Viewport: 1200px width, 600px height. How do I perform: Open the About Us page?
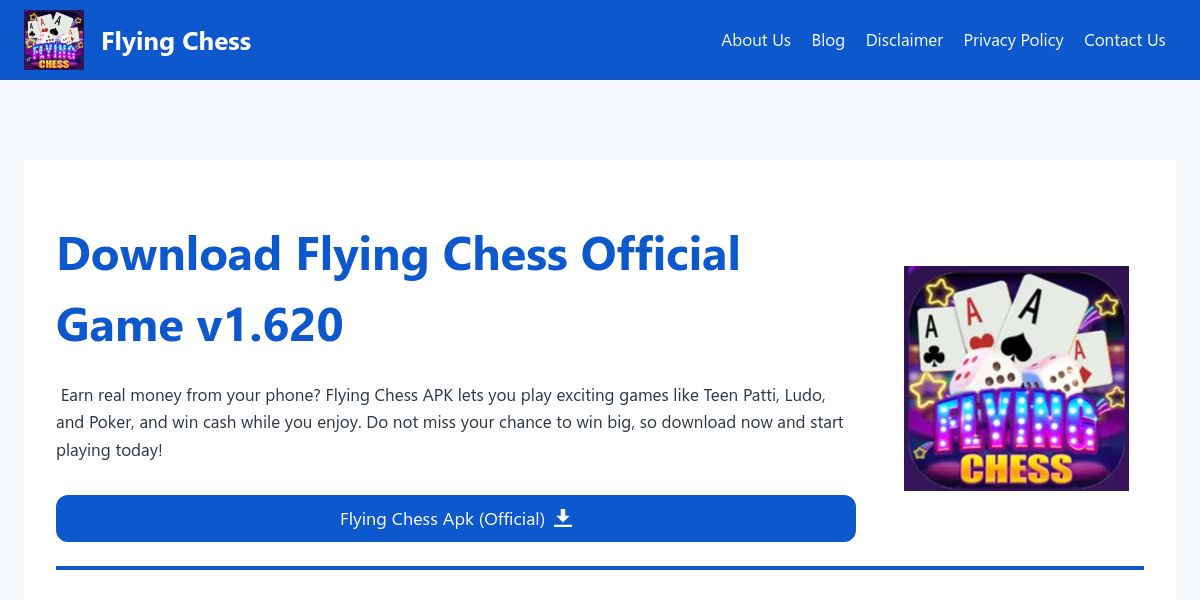pyautogui.click(x=755, y=40)
